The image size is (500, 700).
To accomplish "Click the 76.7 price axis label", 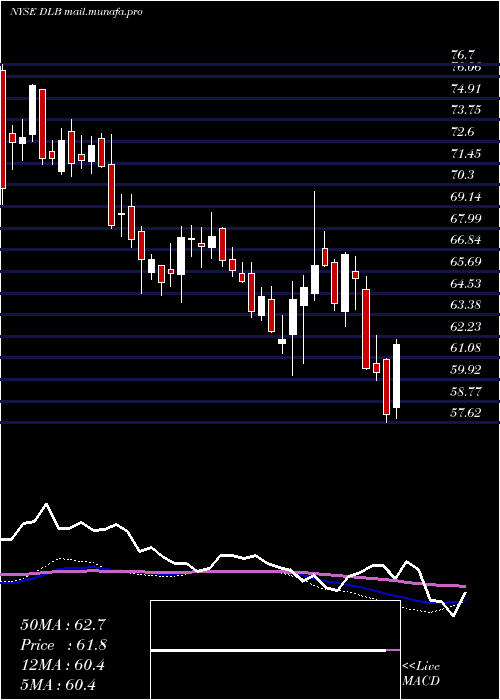I will [463, 56].
